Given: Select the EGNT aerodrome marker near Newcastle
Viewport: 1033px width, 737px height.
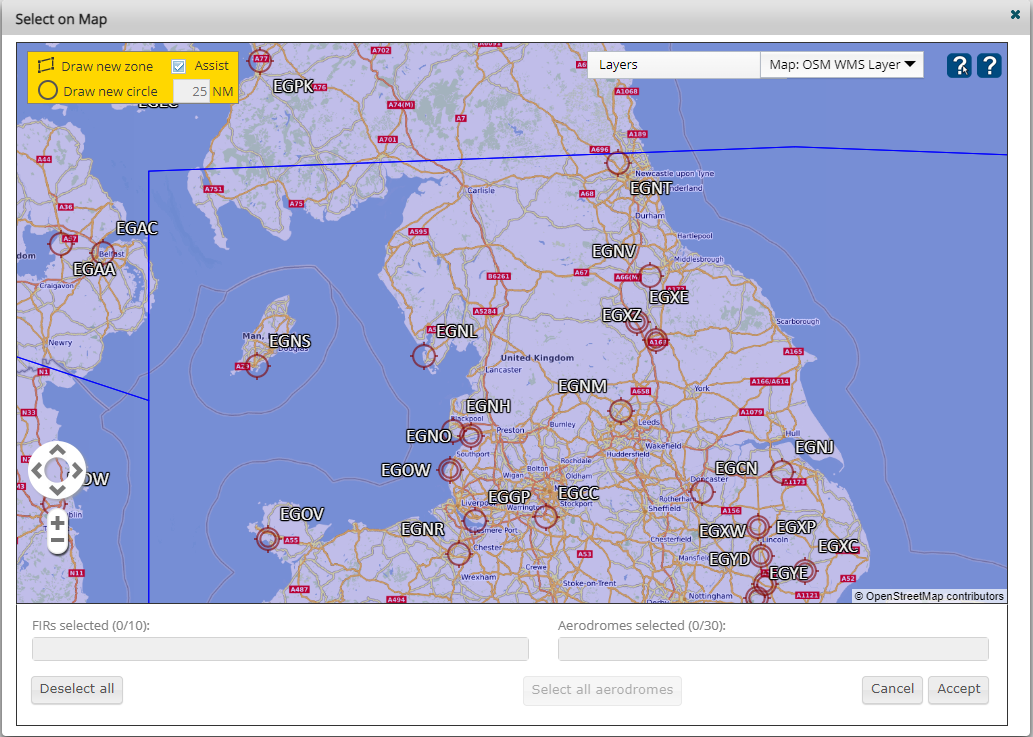Looking at the screenshot, I should click(x=618, y=163).
